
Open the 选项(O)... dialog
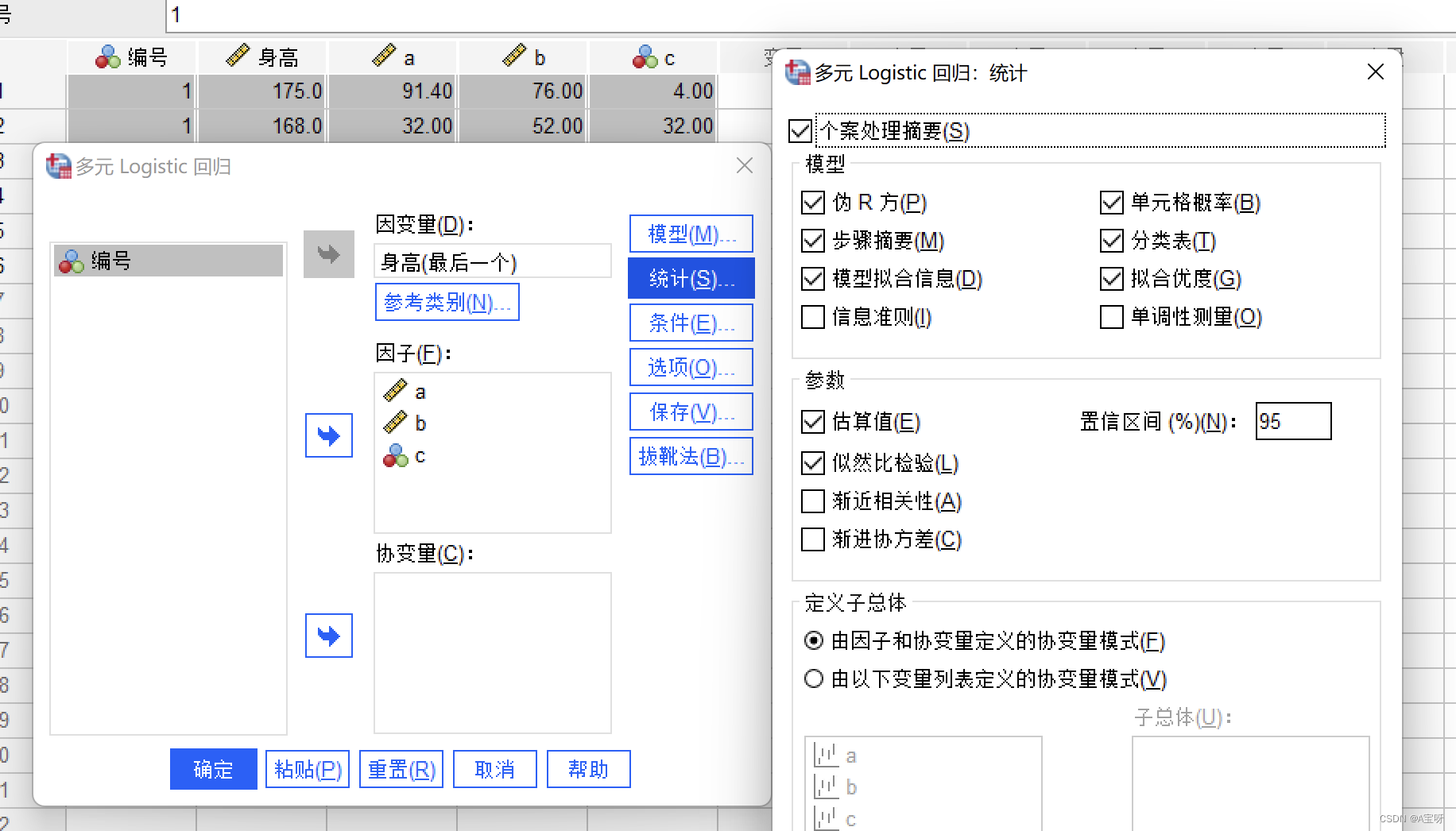point(691,367)
